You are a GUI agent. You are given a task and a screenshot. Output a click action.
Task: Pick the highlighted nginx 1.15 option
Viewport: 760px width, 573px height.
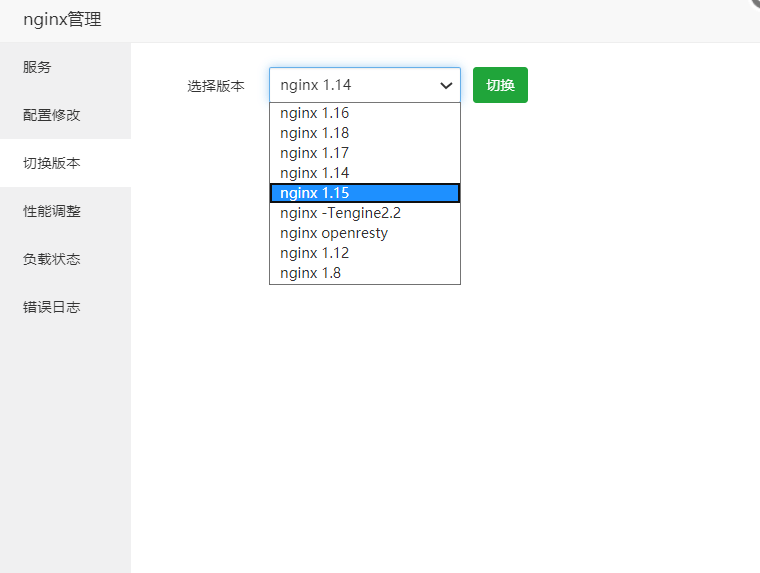tap(364, 193)
